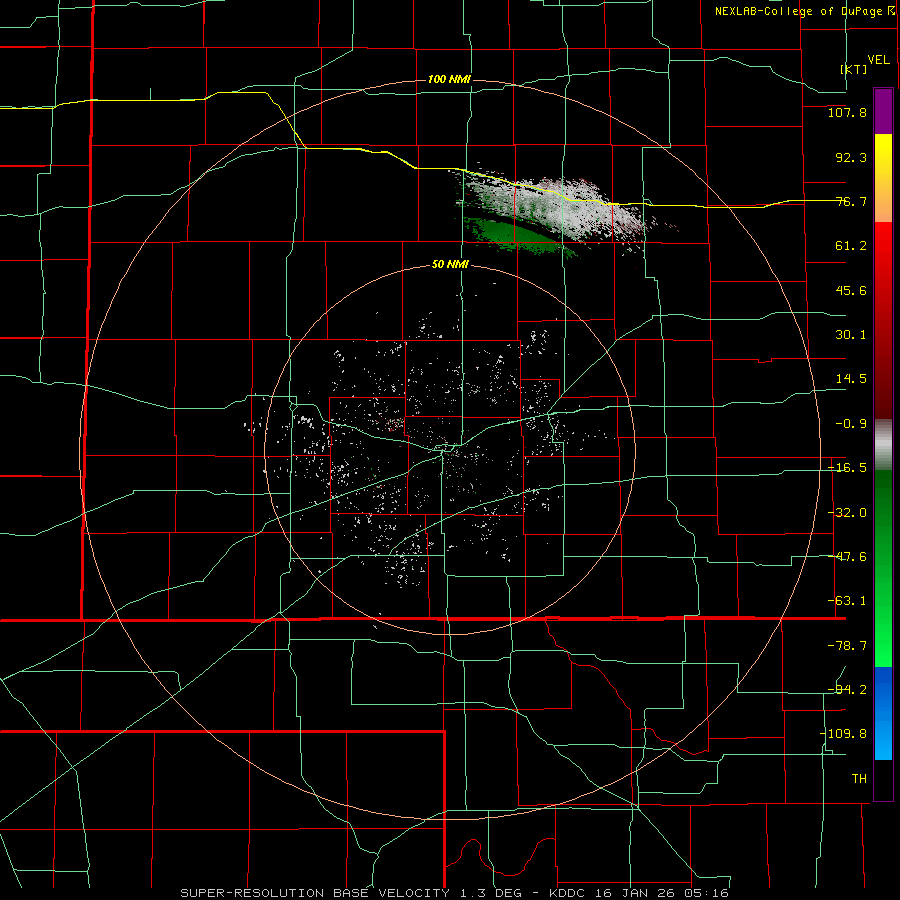
Task: Click the -94.2 velocity scale value
Action: pyautogui.click(x=847, y=690)
